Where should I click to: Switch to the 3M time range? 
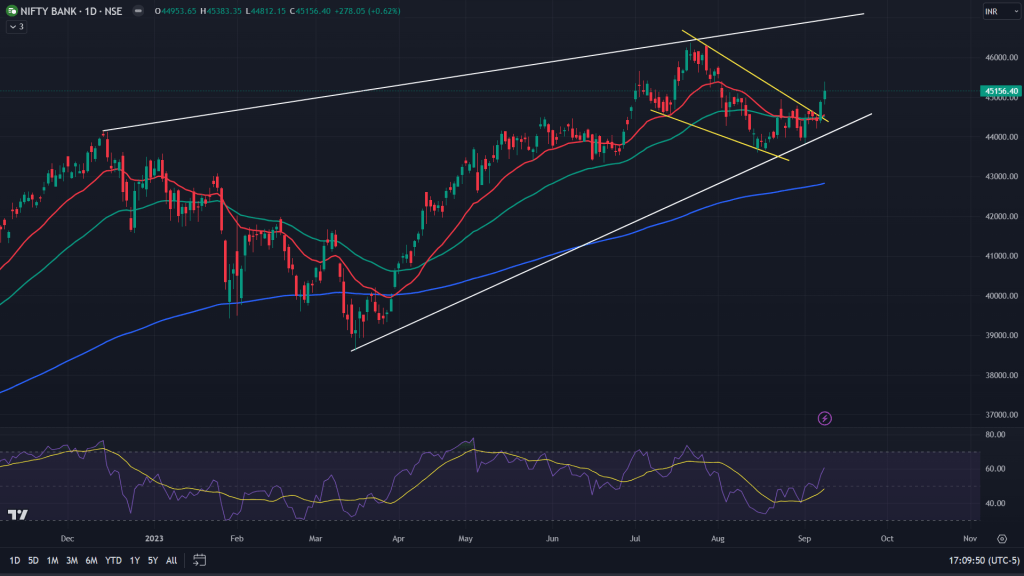pos(72,560)
